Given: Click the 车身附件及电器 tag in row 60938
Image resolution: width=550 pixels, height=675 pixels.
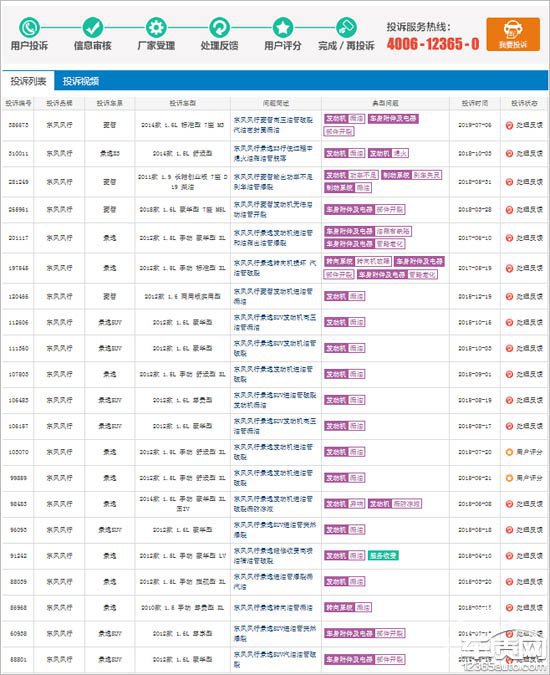Looking at the screenshot, I should [349, 633].
